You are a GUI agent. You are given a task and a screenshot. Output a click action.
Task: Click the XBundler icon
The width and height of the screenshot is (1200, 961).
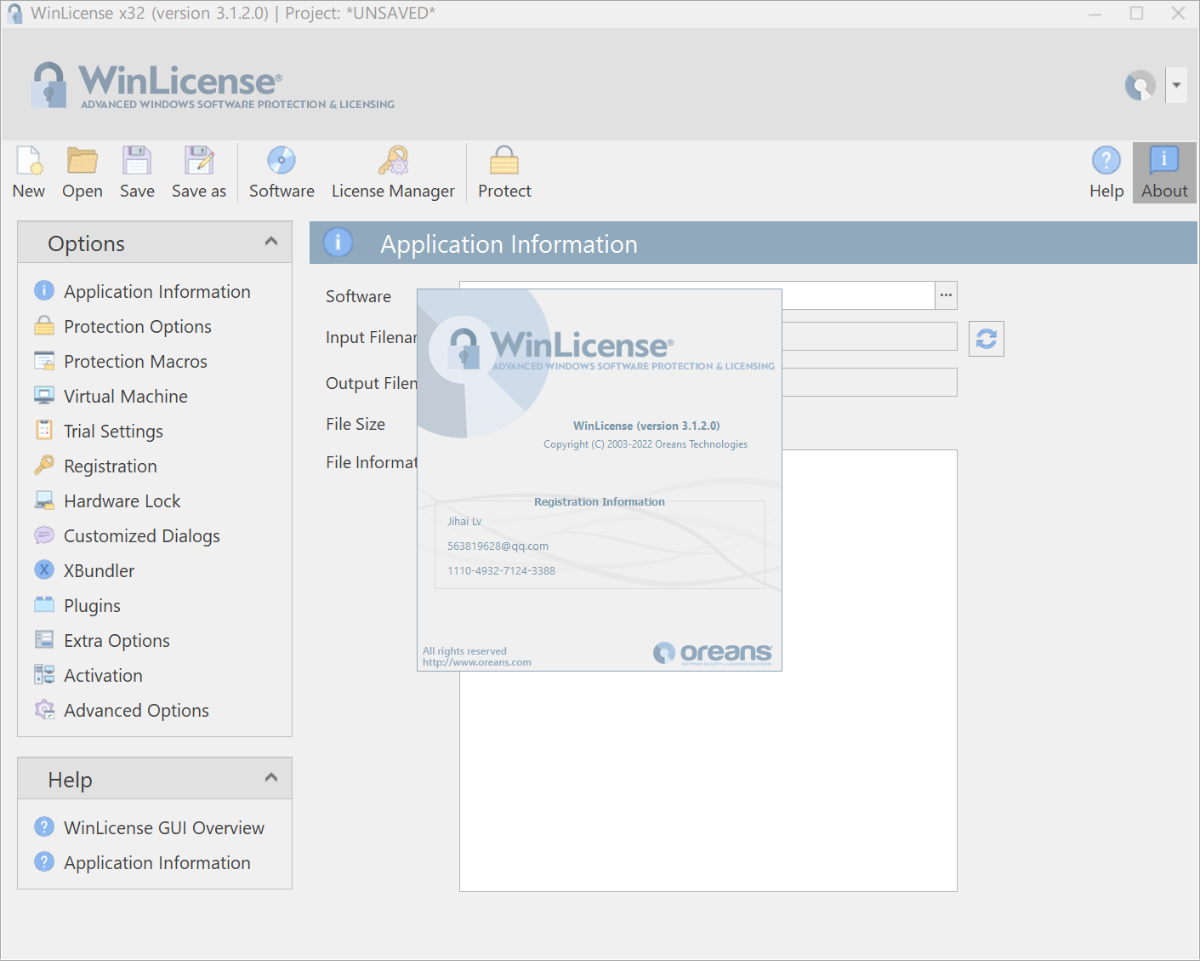(x=44, y=571)
